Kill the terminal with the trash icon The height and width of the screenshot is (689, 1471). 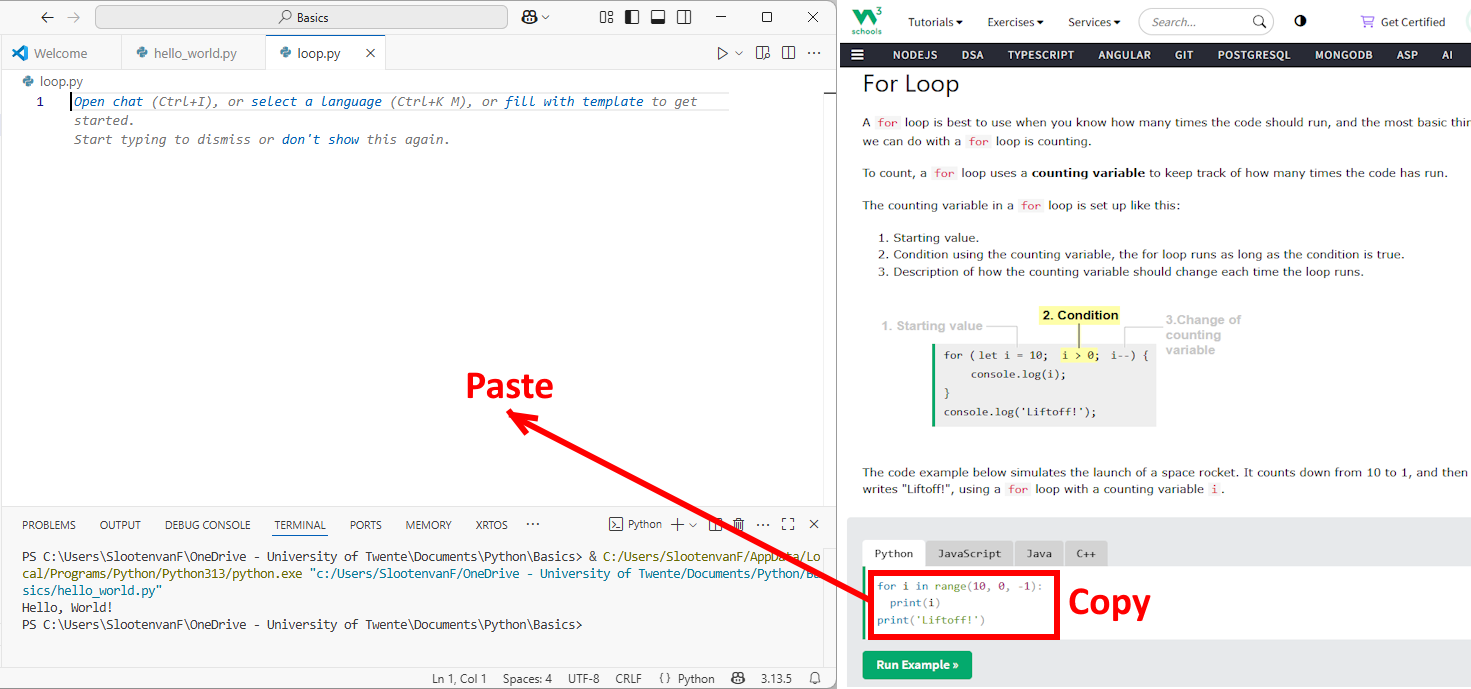click(738, 524)
